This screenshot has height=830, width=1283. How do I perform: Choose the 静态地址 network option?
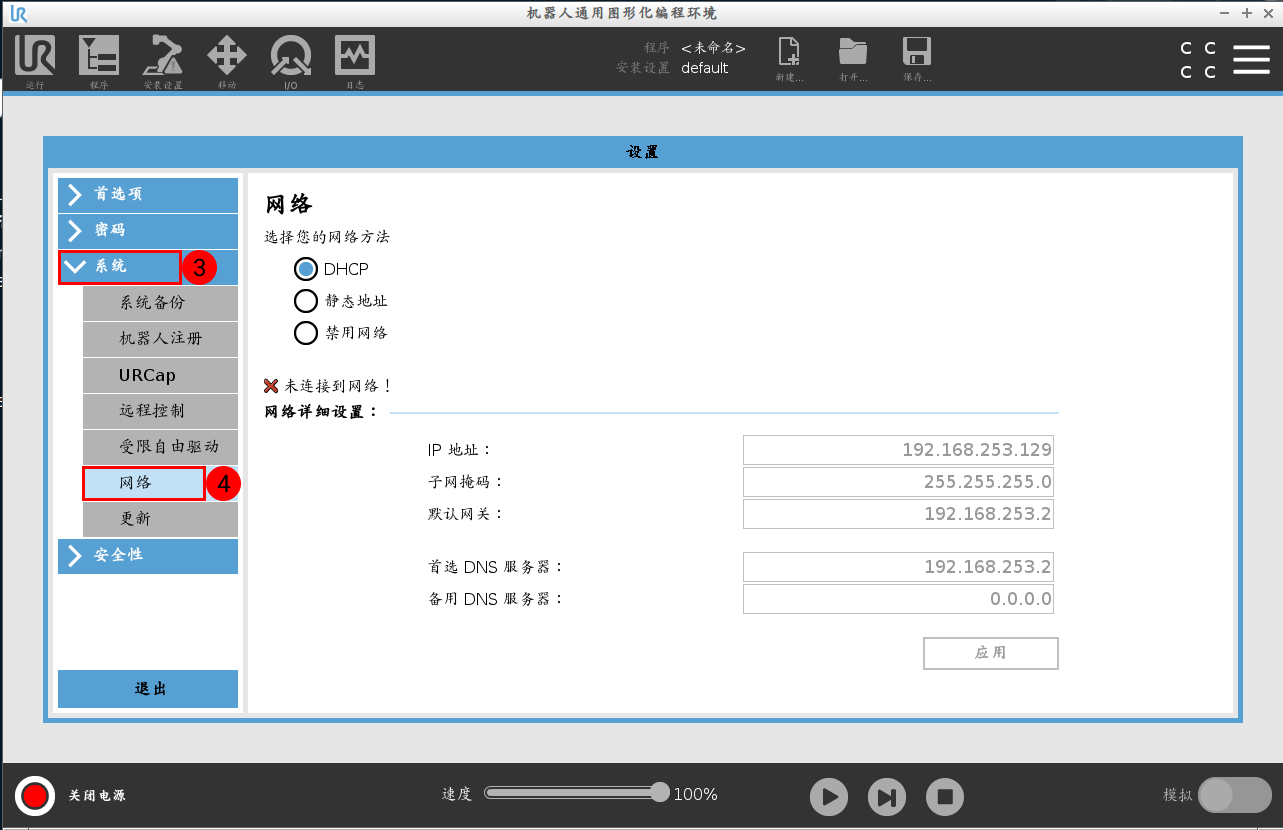(306, 300)
